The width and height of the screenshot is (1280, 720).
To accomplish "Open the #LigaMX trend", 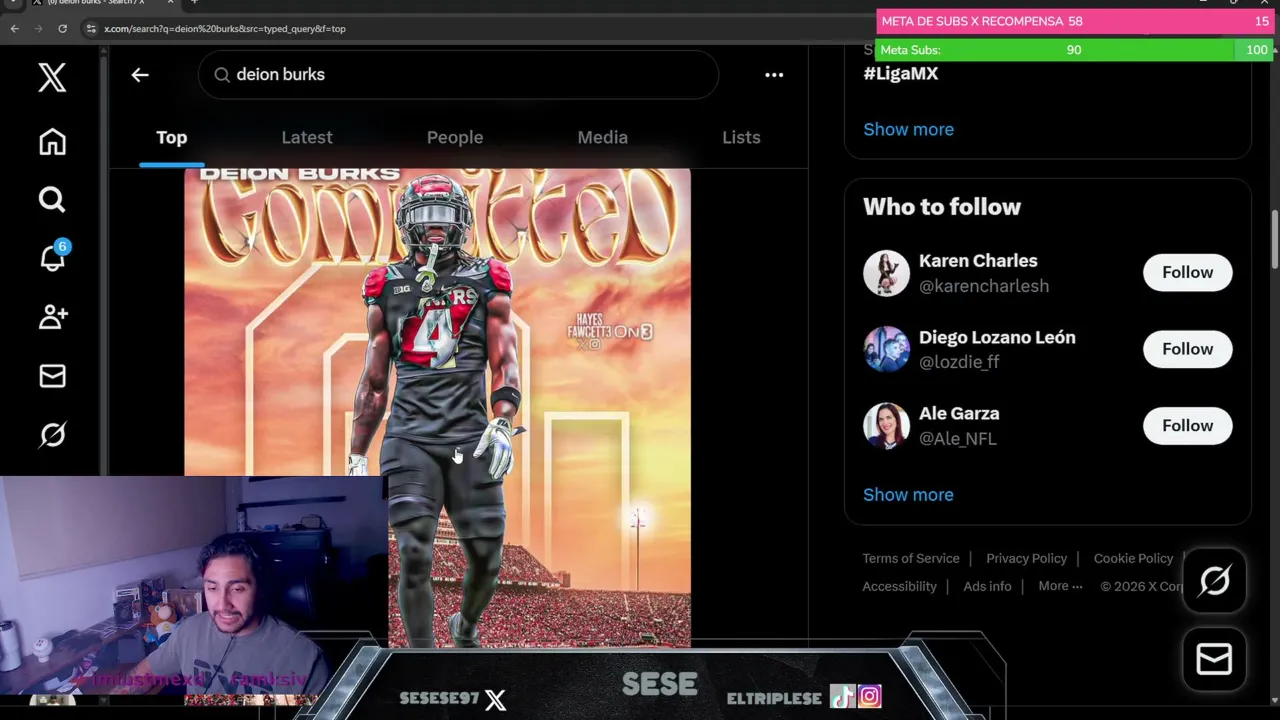I will point(900,73).
